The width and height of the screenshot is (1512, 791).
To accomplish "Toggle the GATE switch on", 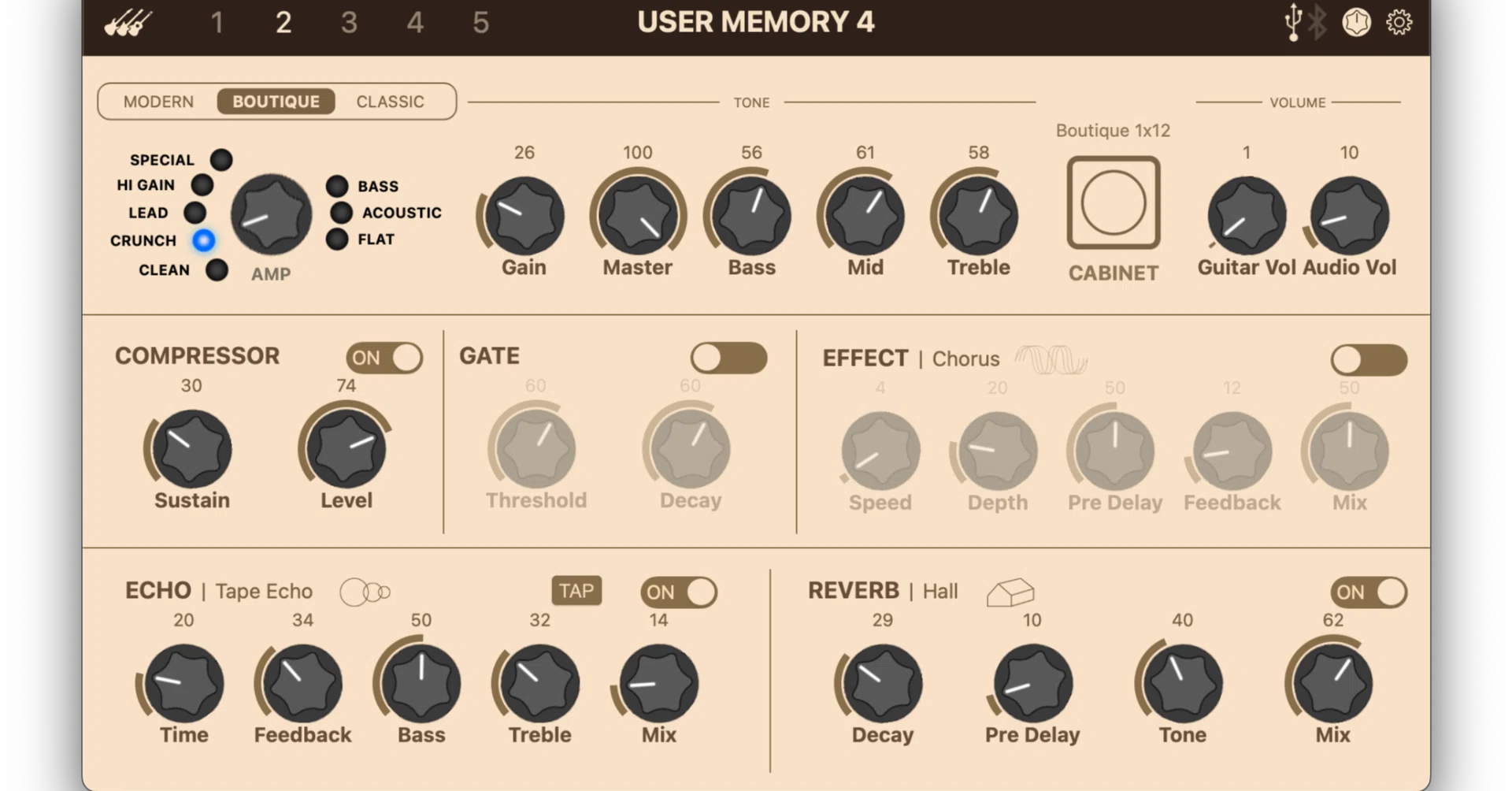I will 728,358.
